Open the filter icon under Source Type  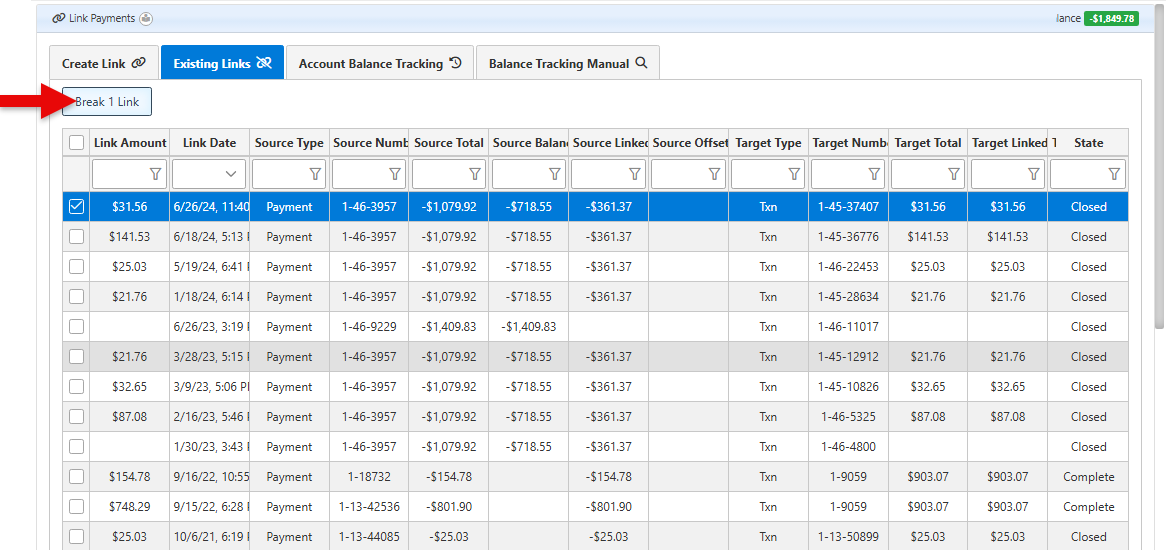[315, 174]
